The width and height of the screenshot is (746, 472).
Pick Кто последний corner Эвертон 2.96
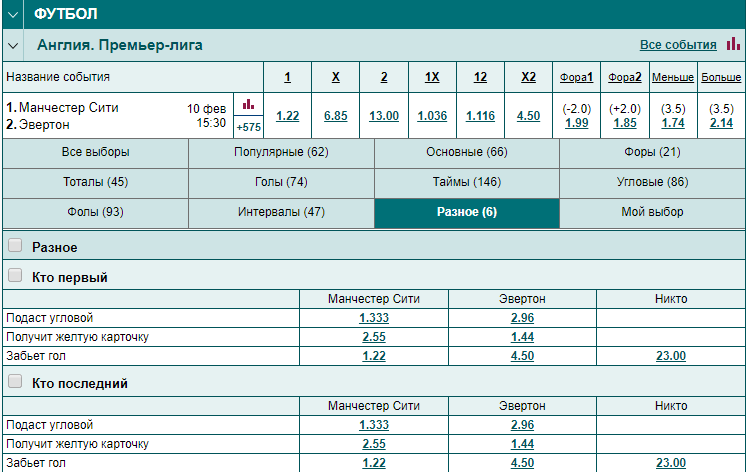pyautogui.click(x=522, y=425)
